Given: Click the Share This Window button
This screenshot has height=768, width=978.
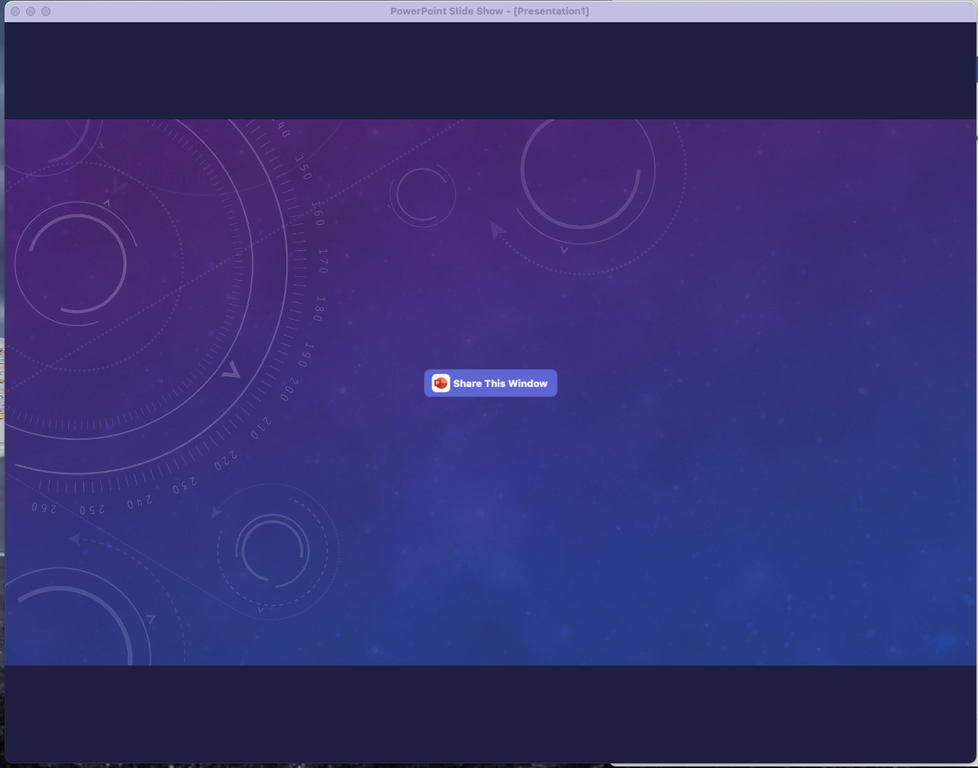Looking at the screenshot, I should pos(490,383).
